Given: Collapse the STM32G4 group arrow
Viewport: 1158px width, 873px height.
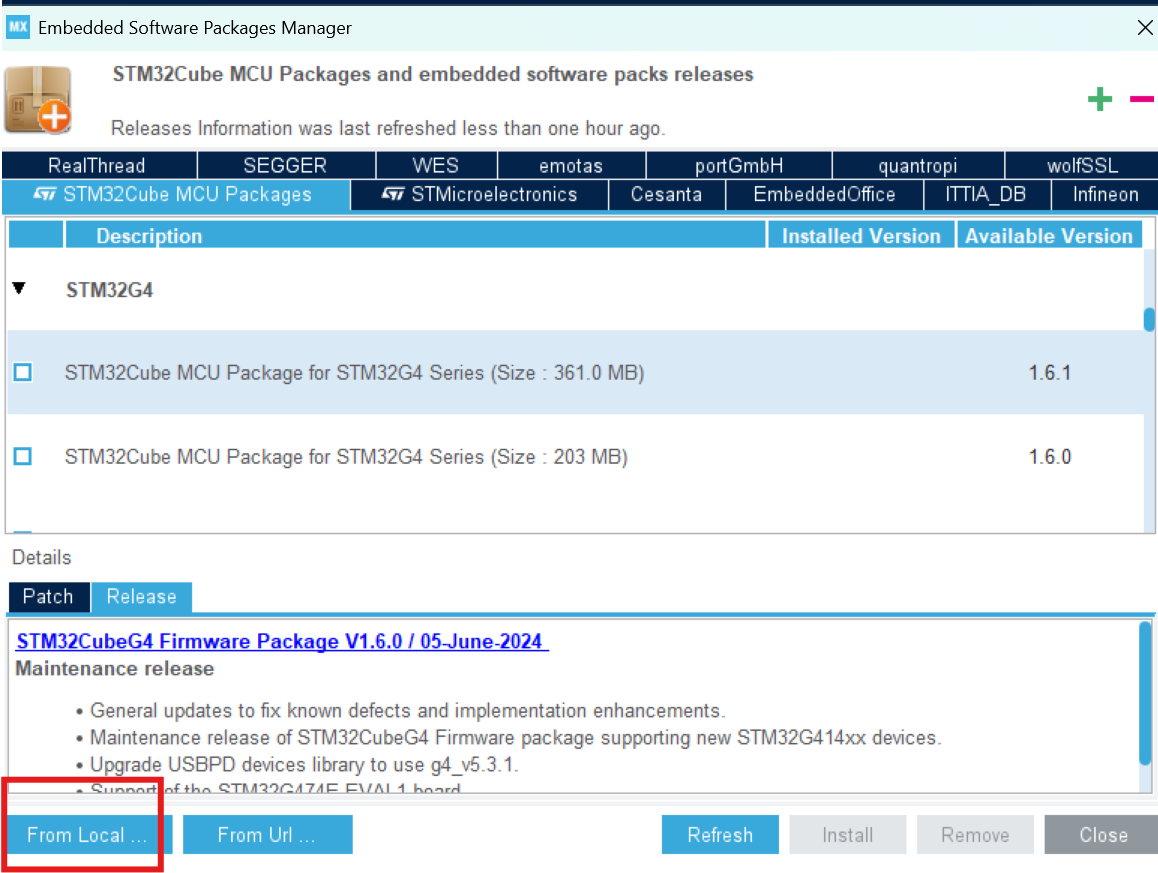Looking at the screenshot, I should coord(19,288).
